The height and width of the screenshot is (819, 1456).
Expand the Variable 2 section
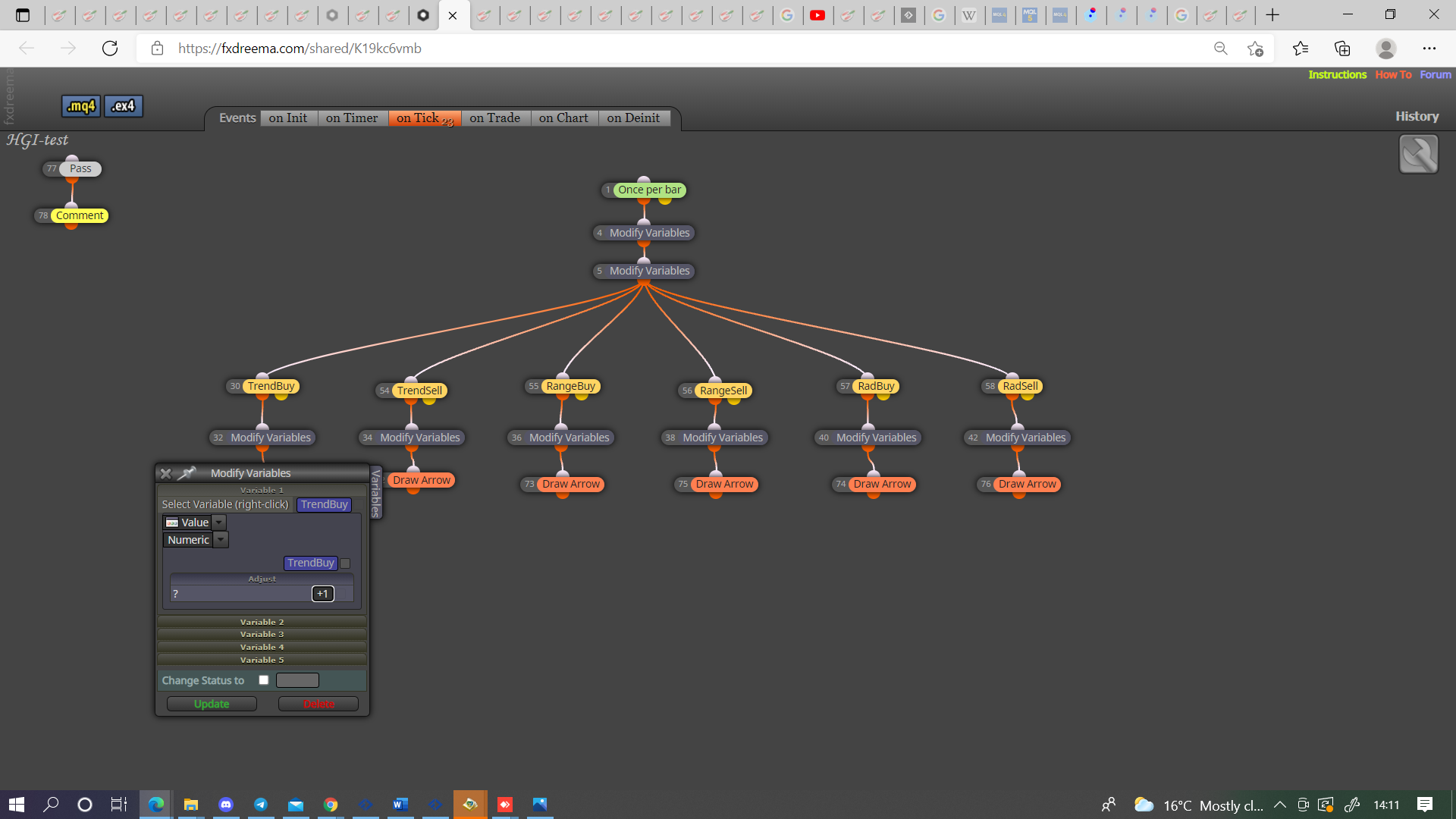click(262, 622)
